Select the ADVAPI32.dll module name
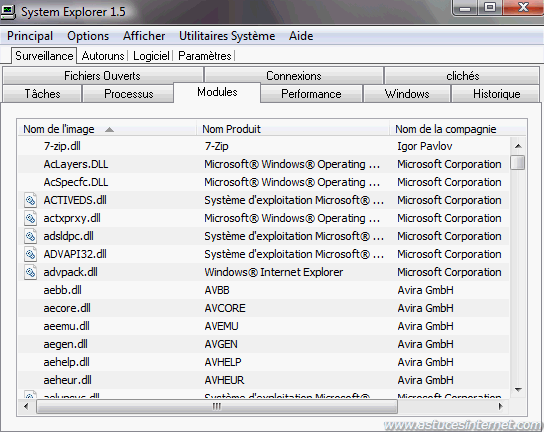 (75, 255)
